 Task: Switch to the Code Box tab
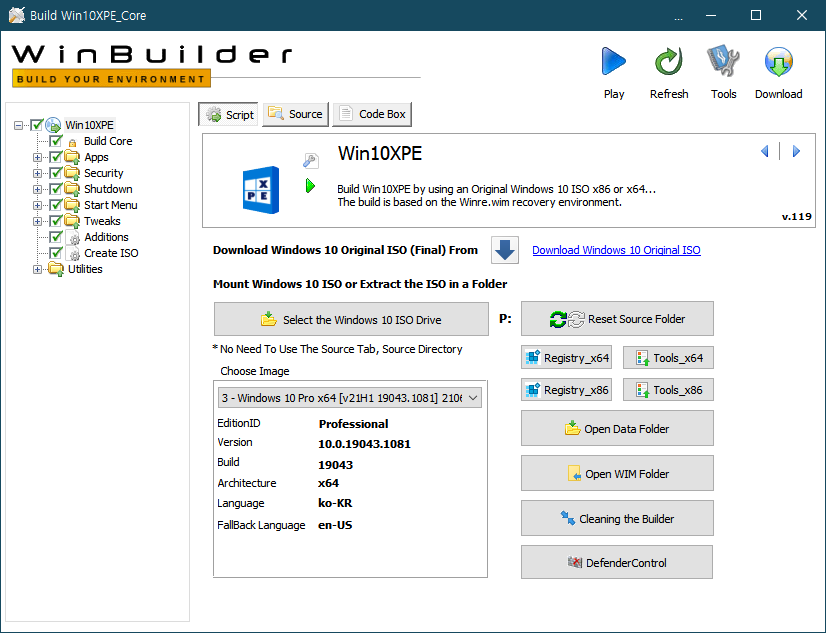[372, 114]
